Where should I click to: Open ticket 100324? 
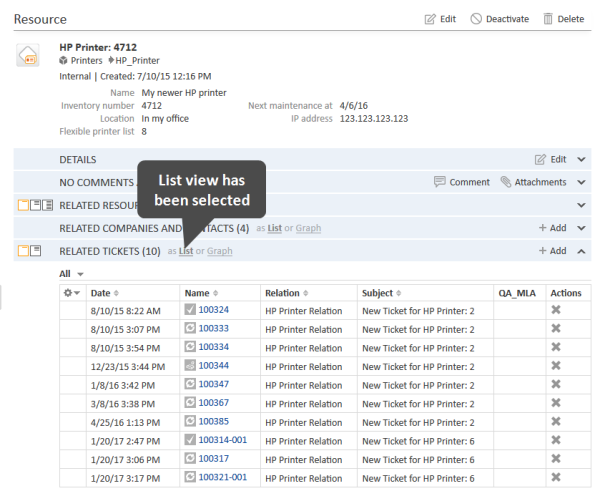214,310
